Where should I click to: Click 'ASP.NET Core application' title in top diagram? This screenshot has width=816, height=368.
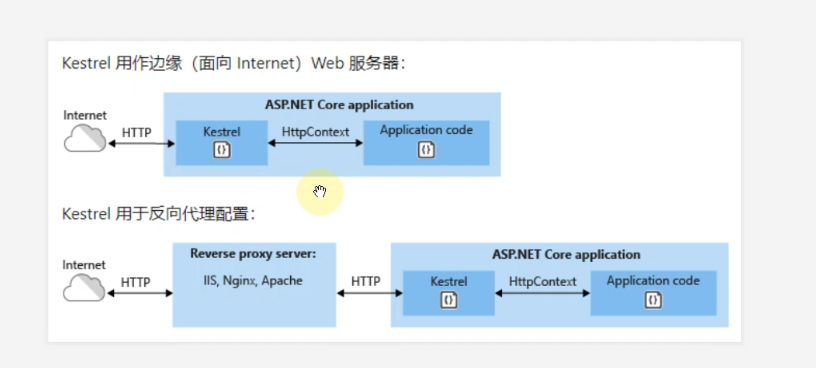point(339,105)
